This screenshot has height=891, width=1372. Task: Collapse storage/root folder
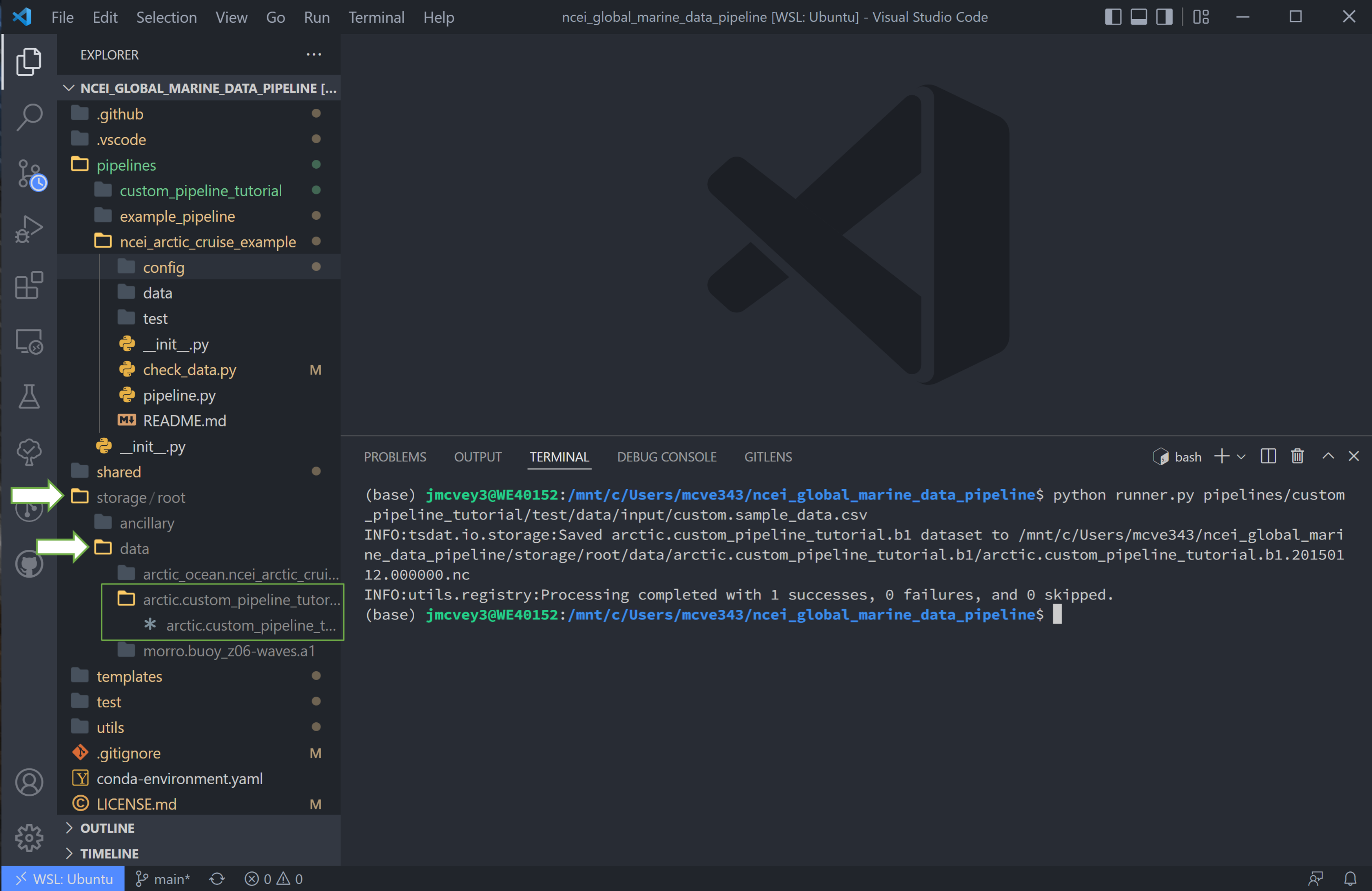199,497
